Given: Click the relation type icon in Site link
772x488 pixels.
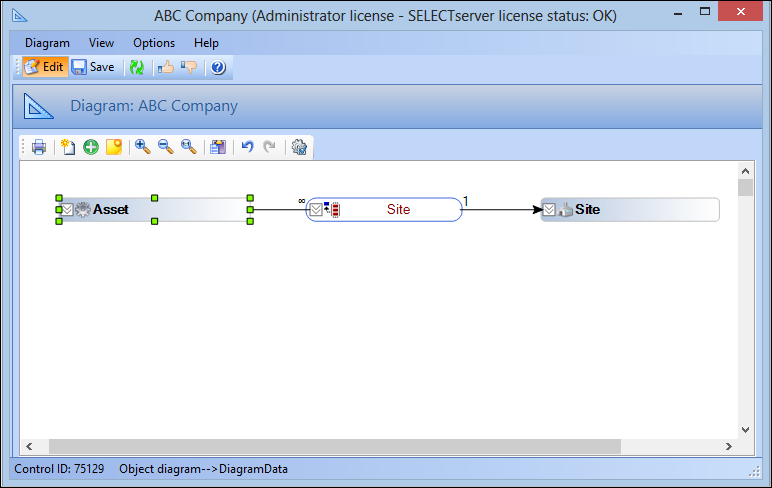Looking at the screenshot, I should point(332,209).
